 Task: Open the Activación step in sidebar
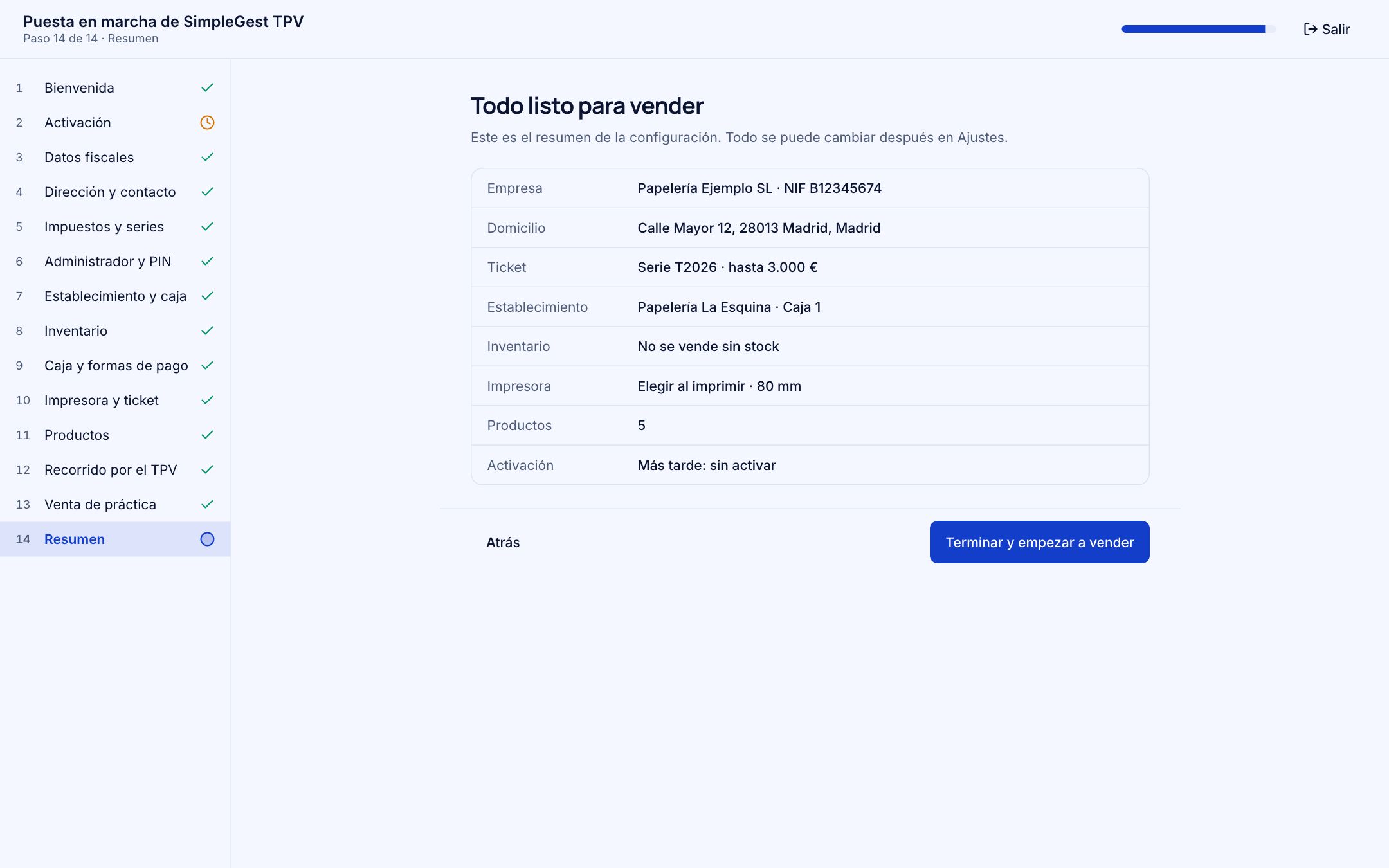coord(115,123)
